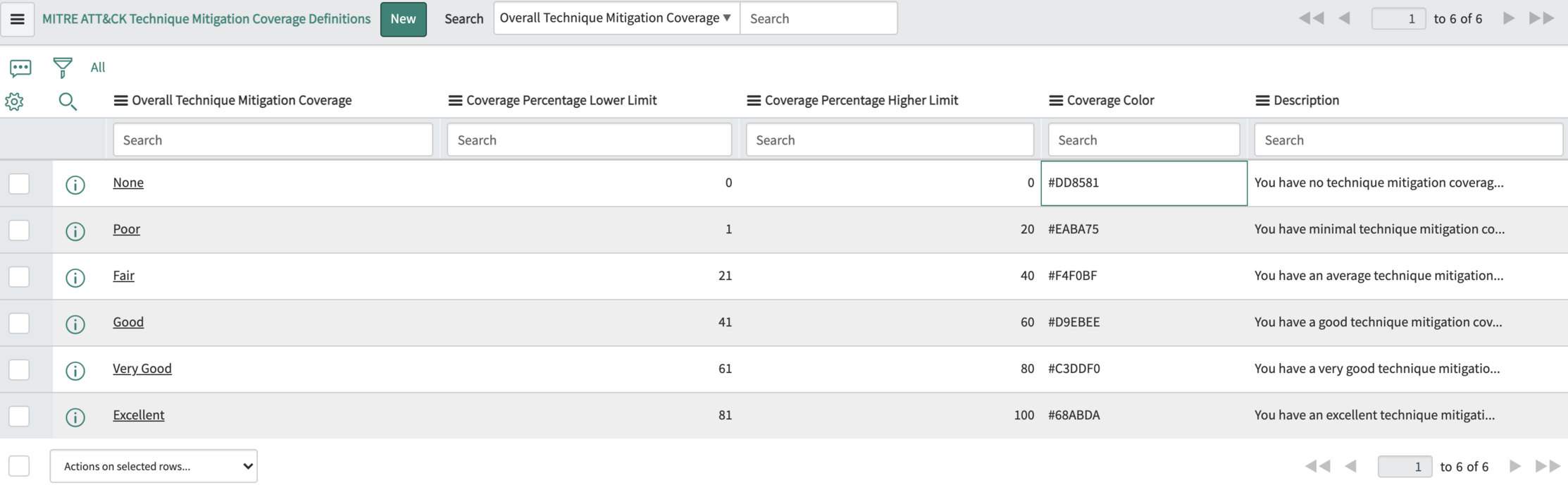Click the Description column search box
The width and height of the screenshot is (1568, 485).
coord(1408,140)
